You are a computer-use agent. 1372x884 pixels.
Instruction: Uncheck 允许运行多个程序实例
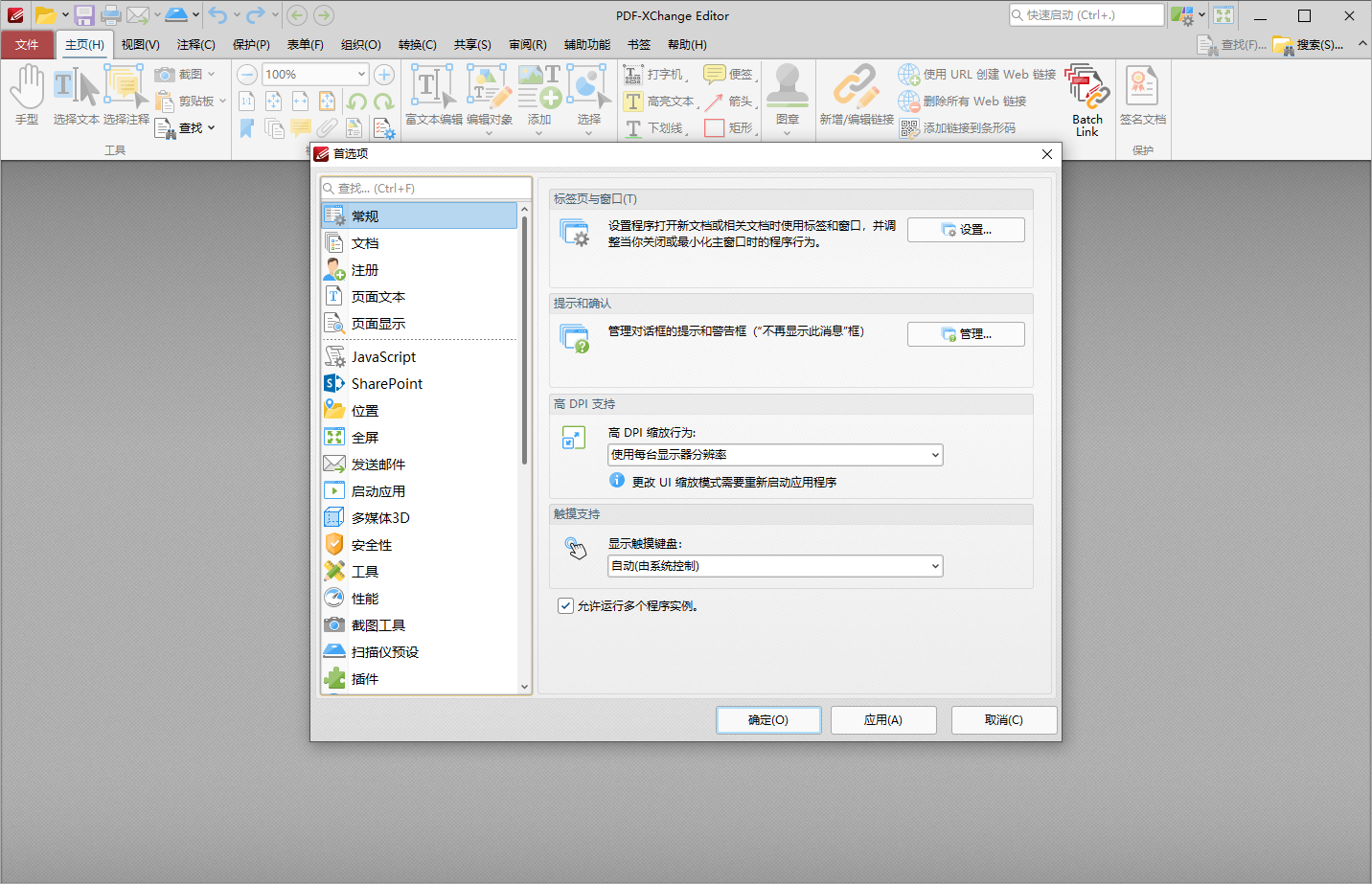pos(565,604)
